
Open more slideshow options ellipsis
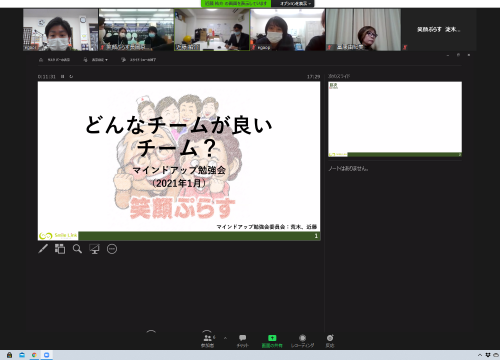(x=112, y=249)
